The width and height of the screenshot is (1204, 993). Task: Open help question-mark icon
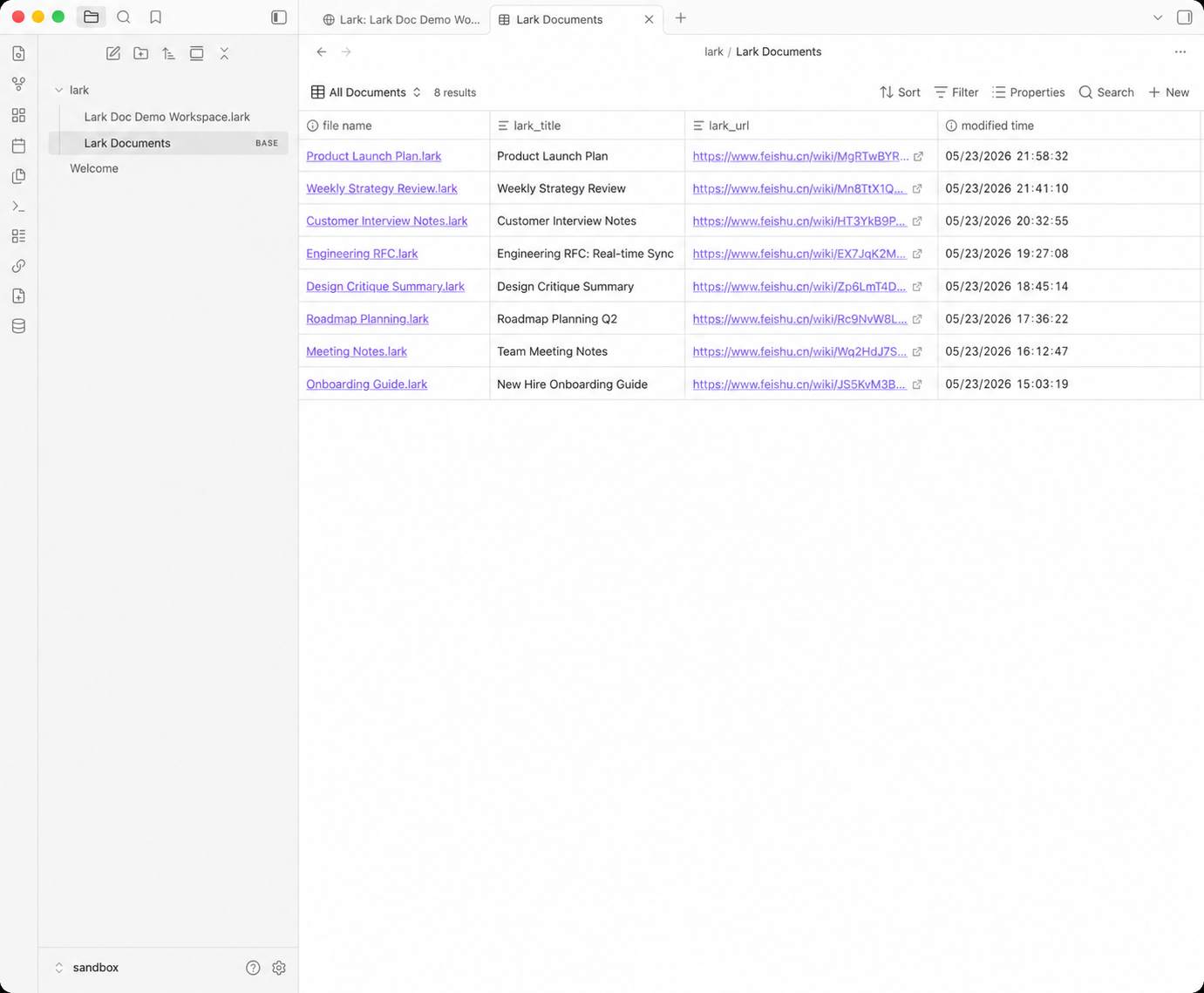pos(253,968)
